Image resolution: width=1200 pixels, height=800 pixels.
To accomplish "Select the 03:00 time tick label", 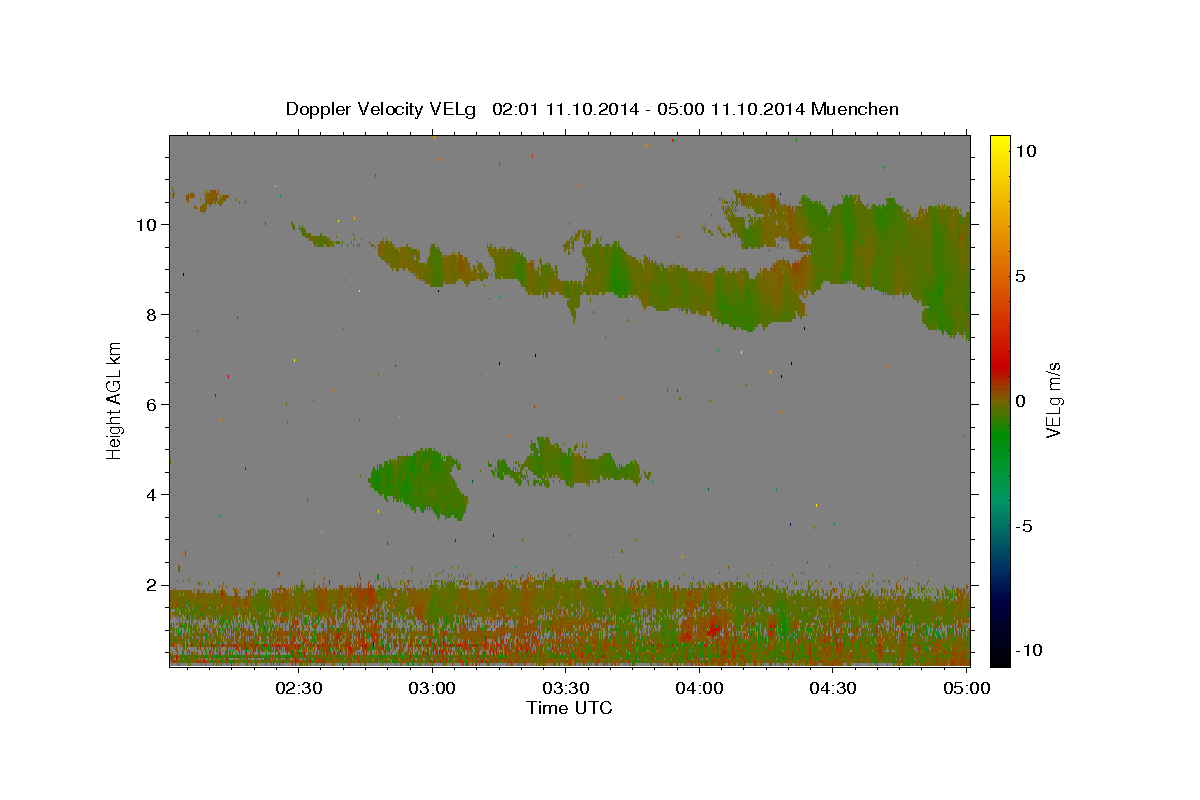I will tap(432, 688).
